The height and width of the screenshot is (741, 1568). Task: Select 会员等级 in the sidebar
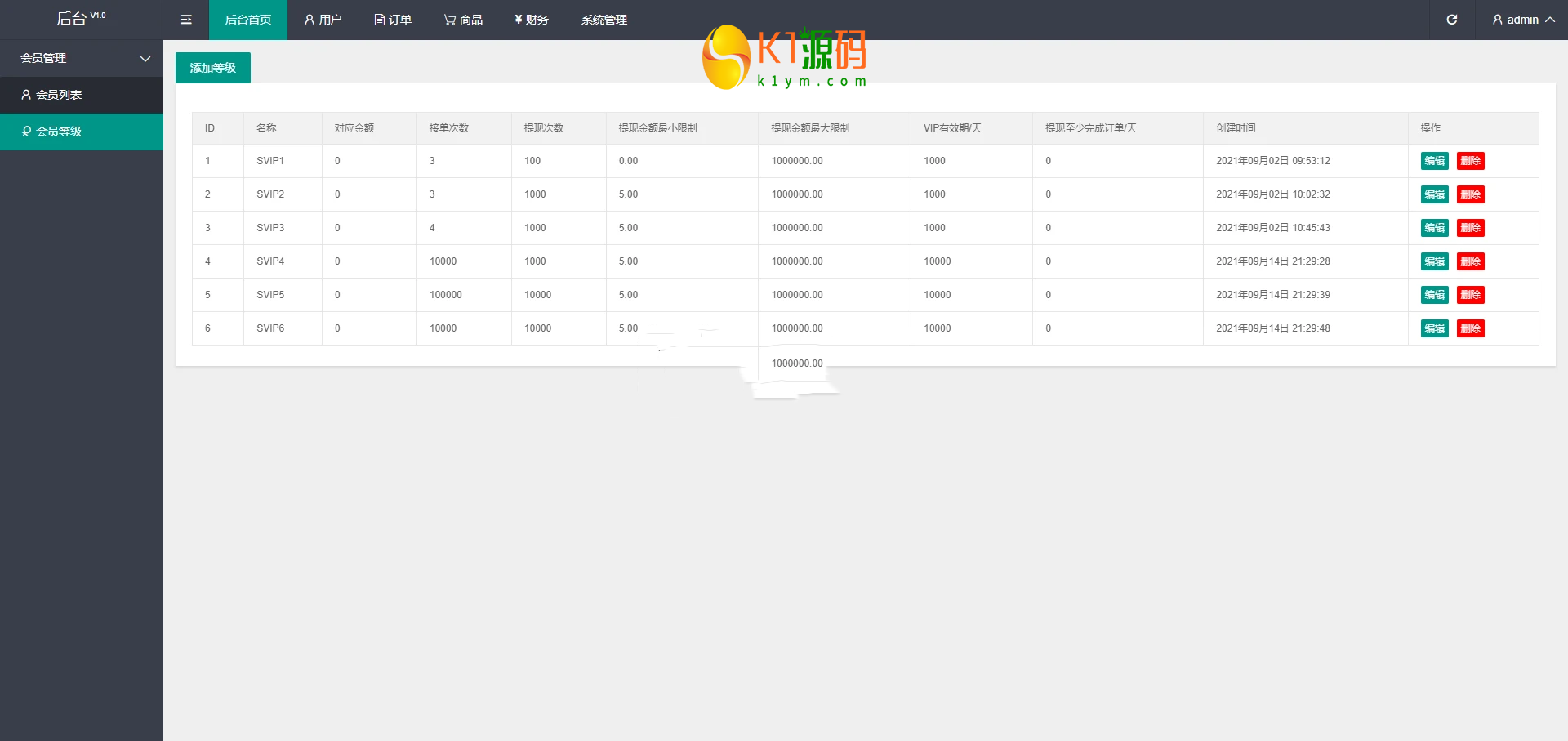(x=82, y=132)
